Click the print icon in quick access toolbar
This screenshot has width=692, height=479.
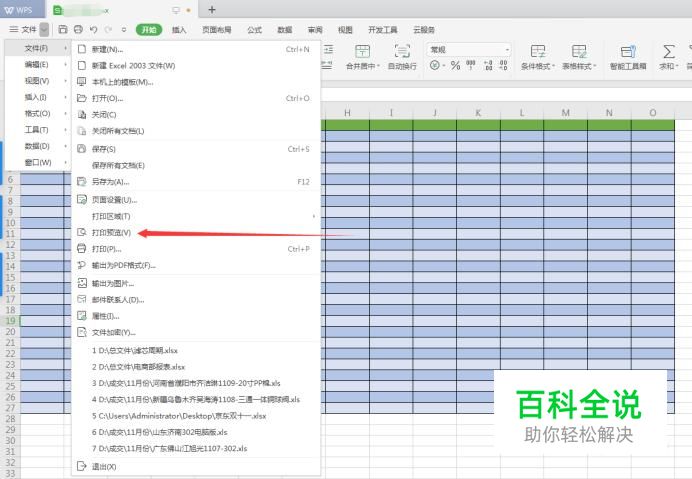click(78, 30)
